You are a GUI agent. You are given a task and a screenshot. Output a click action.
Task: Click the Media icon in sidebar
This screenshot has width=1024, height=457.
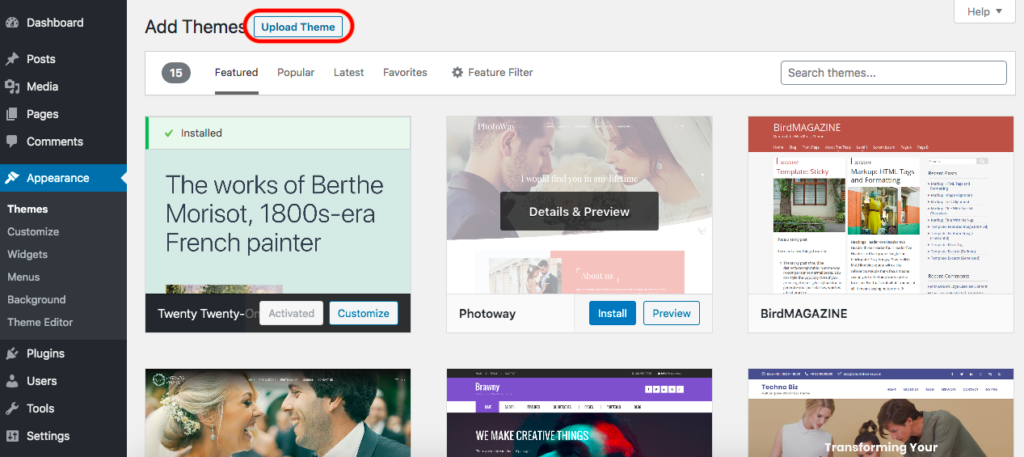tap(12, 87)
